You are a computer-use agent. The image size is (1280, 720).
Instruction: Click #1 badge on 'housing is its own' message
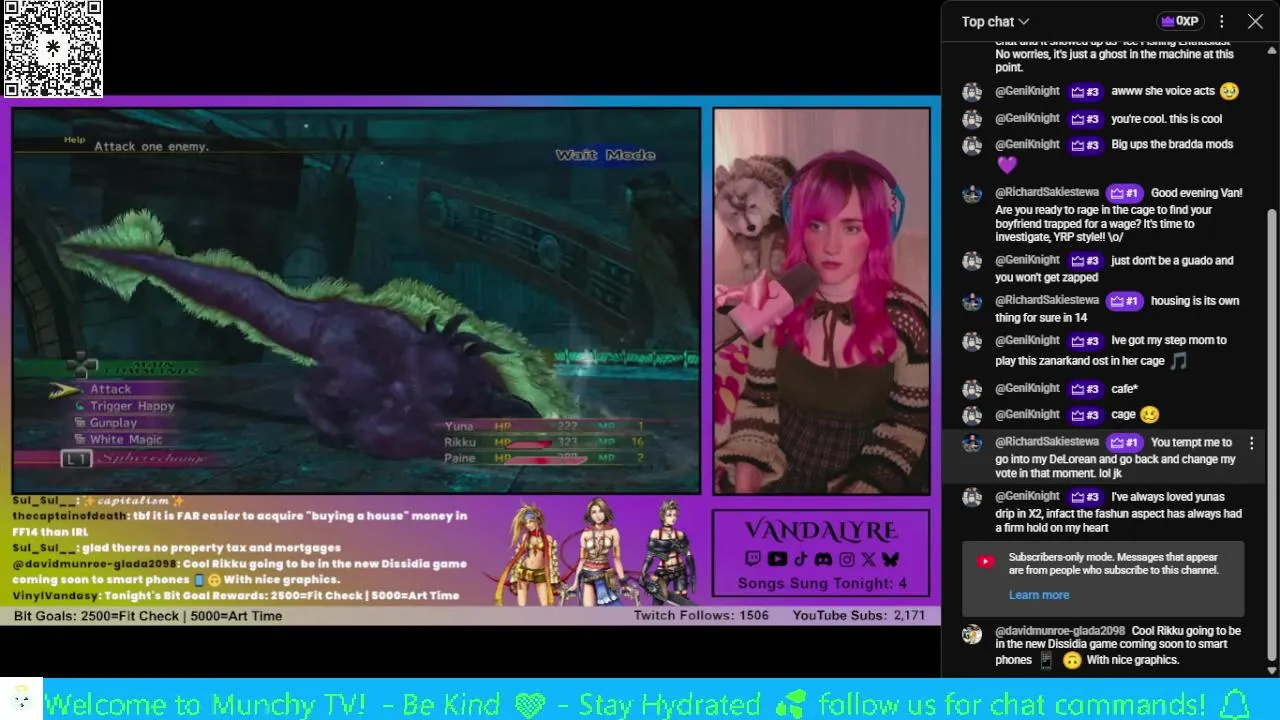[1124, 301]
